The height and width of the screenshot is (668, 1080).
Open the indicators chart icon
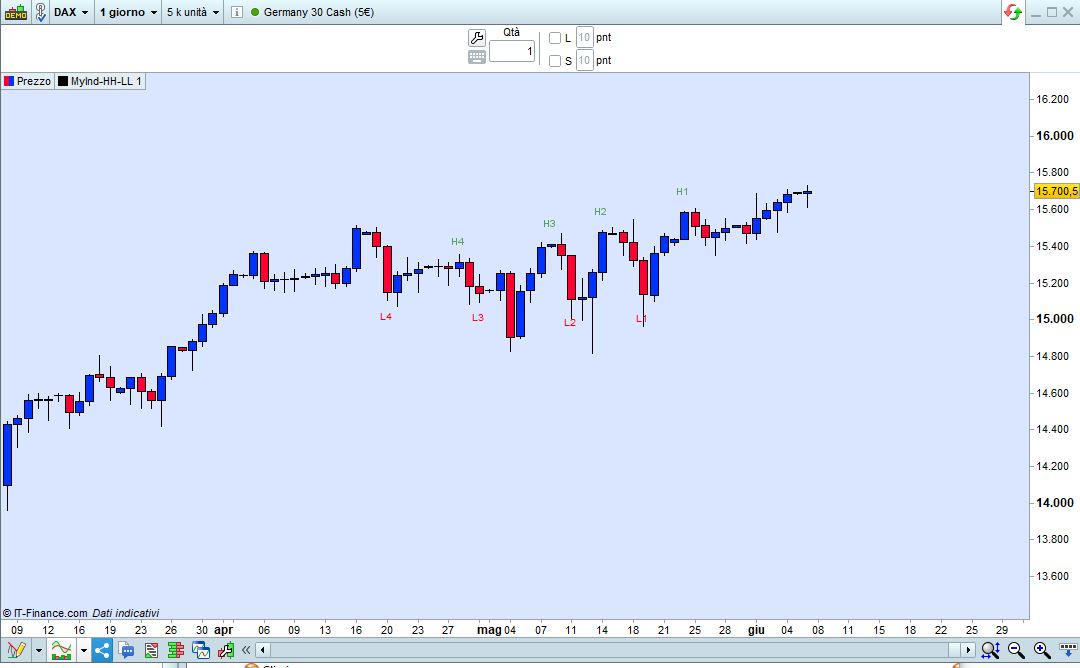tap(61, 649)
